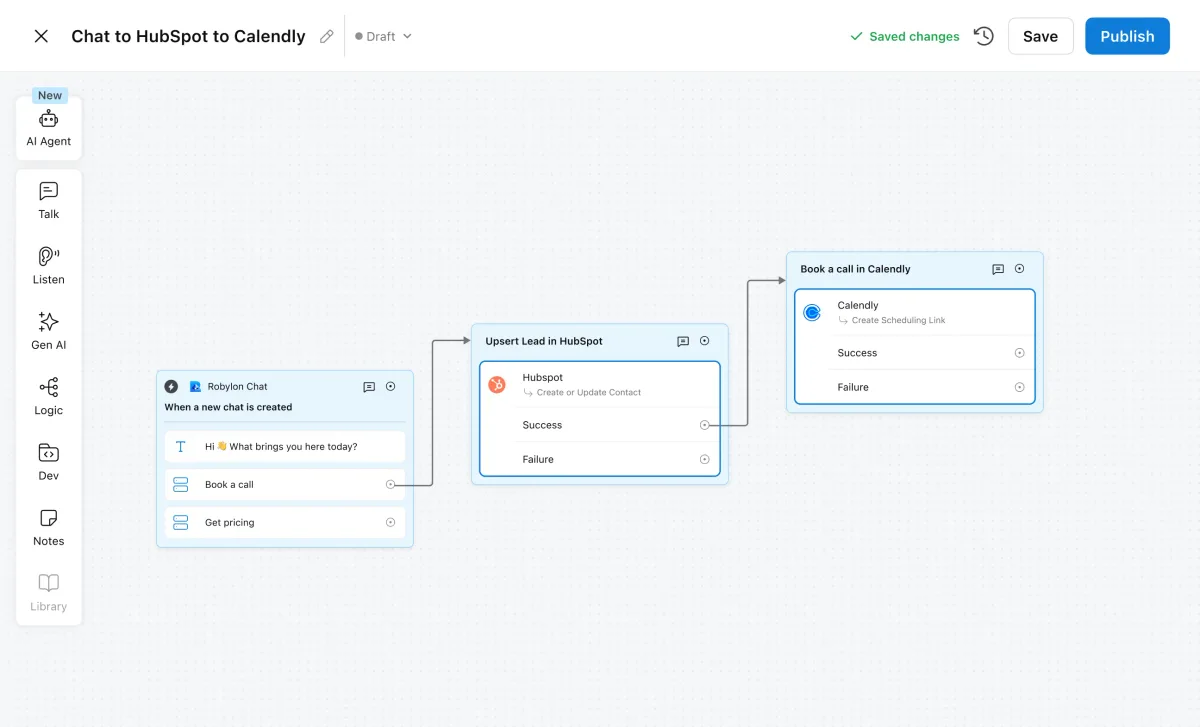This screenshot has width=1200, height=727.
Task: Click the Book a call in Calendly title
Action: point(855,269)
